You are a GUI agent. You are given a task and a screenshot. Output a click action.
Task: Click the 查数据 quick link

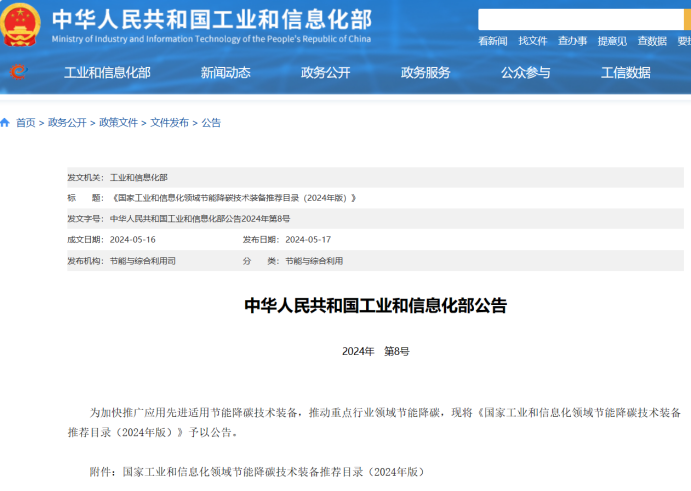(652, 41)
